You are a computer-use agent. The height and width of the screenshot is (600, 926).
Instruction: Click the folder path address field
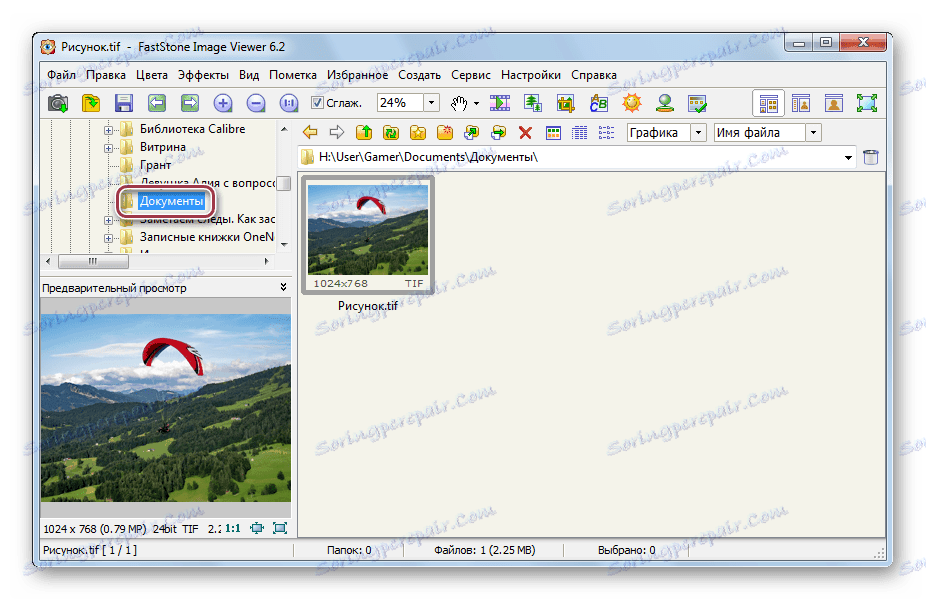click(x=578, y=157)
